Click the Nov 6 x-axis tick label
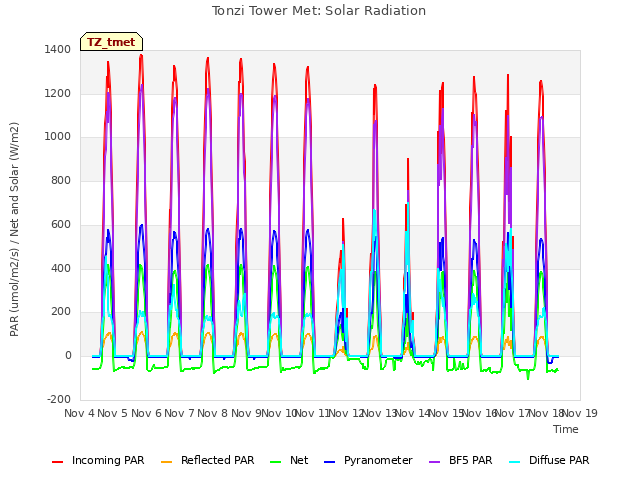640x480 pixels. [x=146, y=413]
